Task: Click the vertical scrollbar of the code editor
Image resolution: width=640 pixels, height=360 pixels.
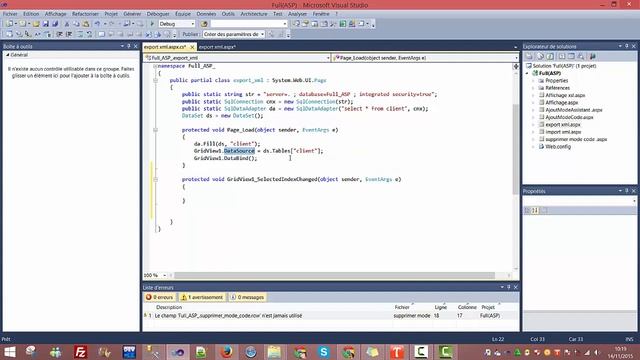Action: click(516, 149)
